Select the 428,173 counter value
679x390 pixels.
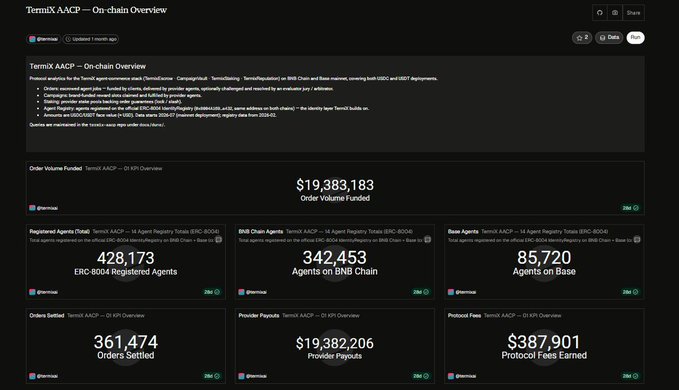pyautogui.click(x=126, y=258)
